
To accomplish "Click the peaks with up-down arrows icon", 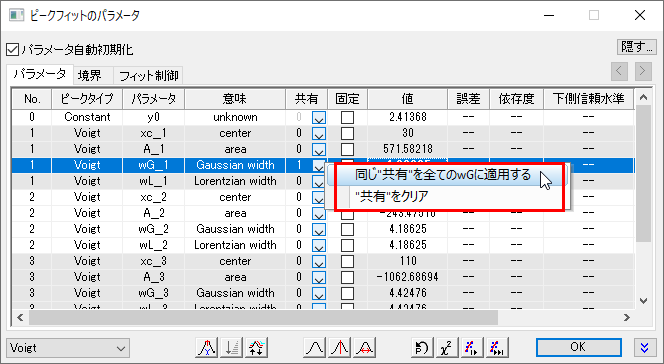I will coord(256,347).
